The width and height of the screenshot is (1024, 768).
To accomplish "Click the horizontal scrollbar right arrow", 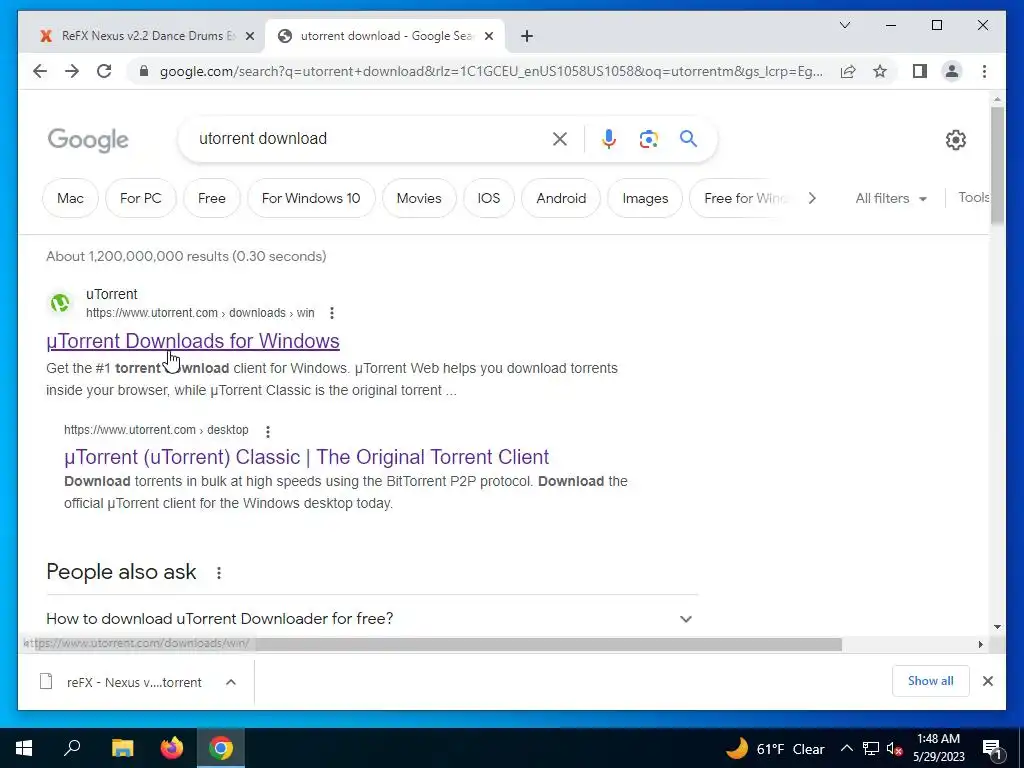I will 980,644.
